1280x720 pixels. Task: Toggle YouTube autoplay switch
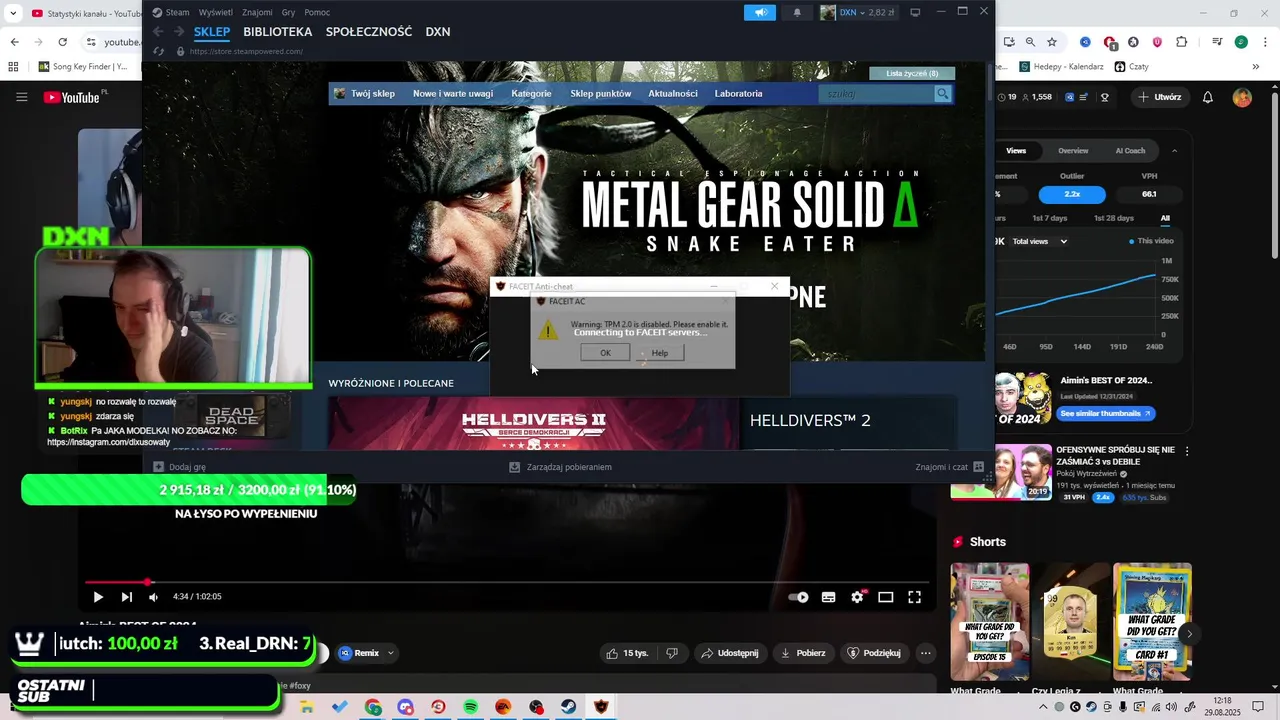[798, 597]
